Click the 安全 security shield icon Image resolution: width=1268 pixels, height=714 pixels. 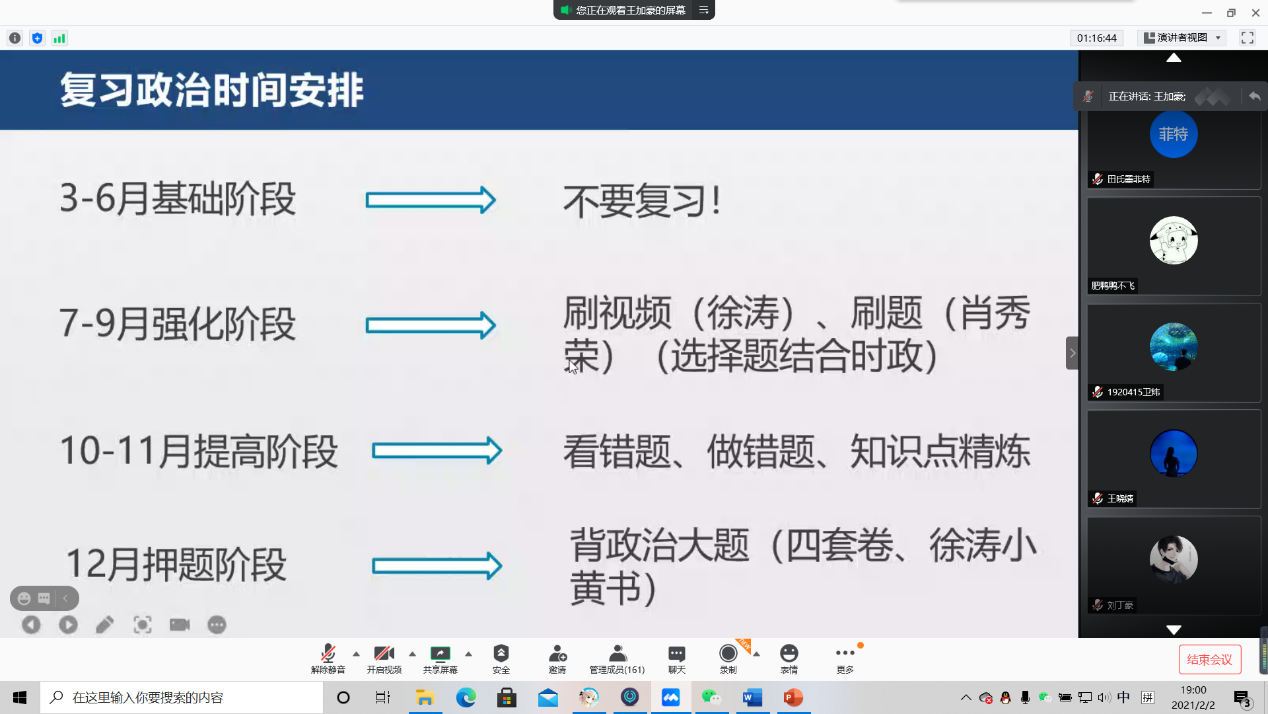(x=501, y=654)
